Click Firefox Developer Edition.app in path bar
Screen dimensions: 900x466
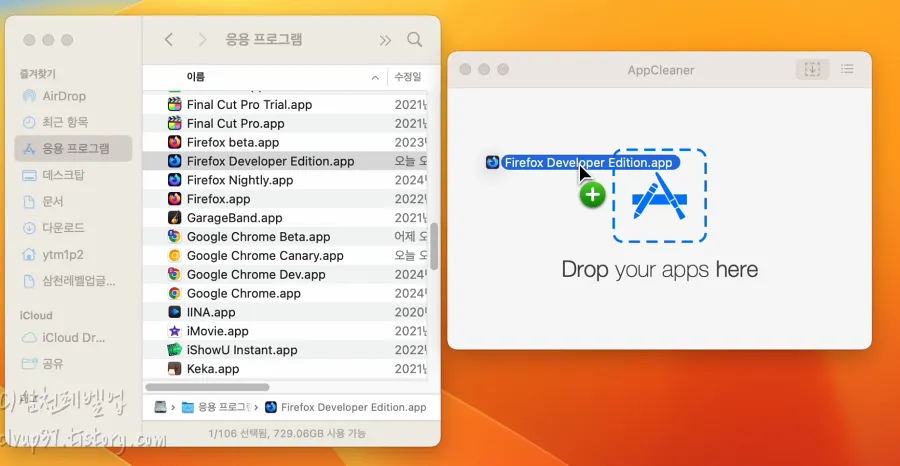point(346,407)
